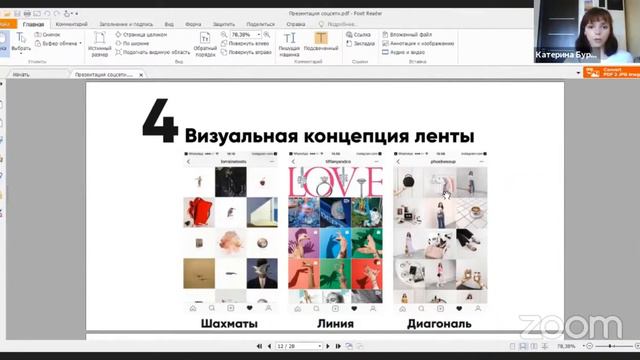The height and width of the screenshot is (360, 640).
Task: Click Повернуть влево rotate left
Action: (x=244, y=43)
